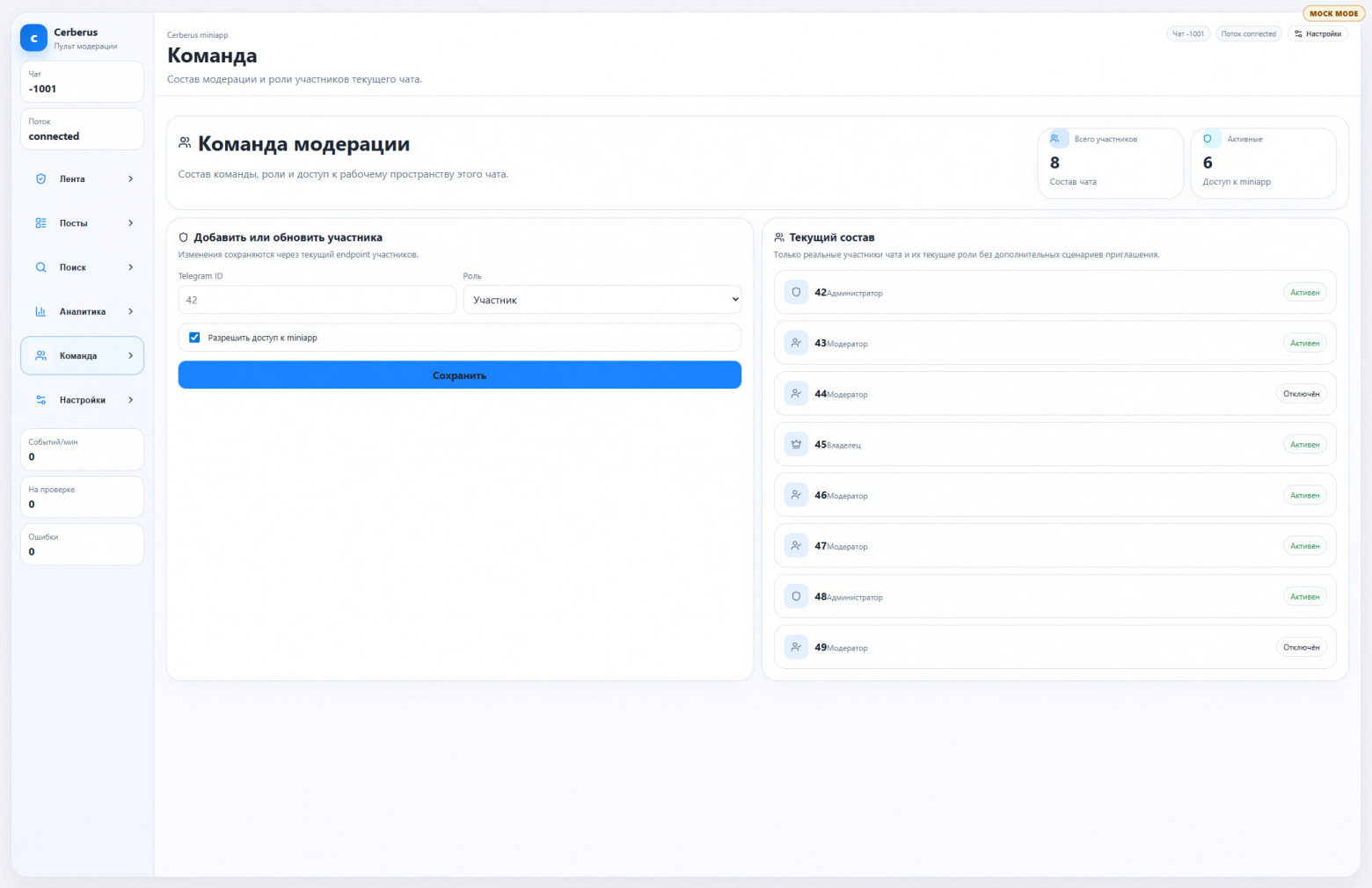The height and width of the screenshot is (888, 1372).
Task: Click the Доступ к miniapp text in Активные card
Action: pyautogui.click(x=1237, y=182)
